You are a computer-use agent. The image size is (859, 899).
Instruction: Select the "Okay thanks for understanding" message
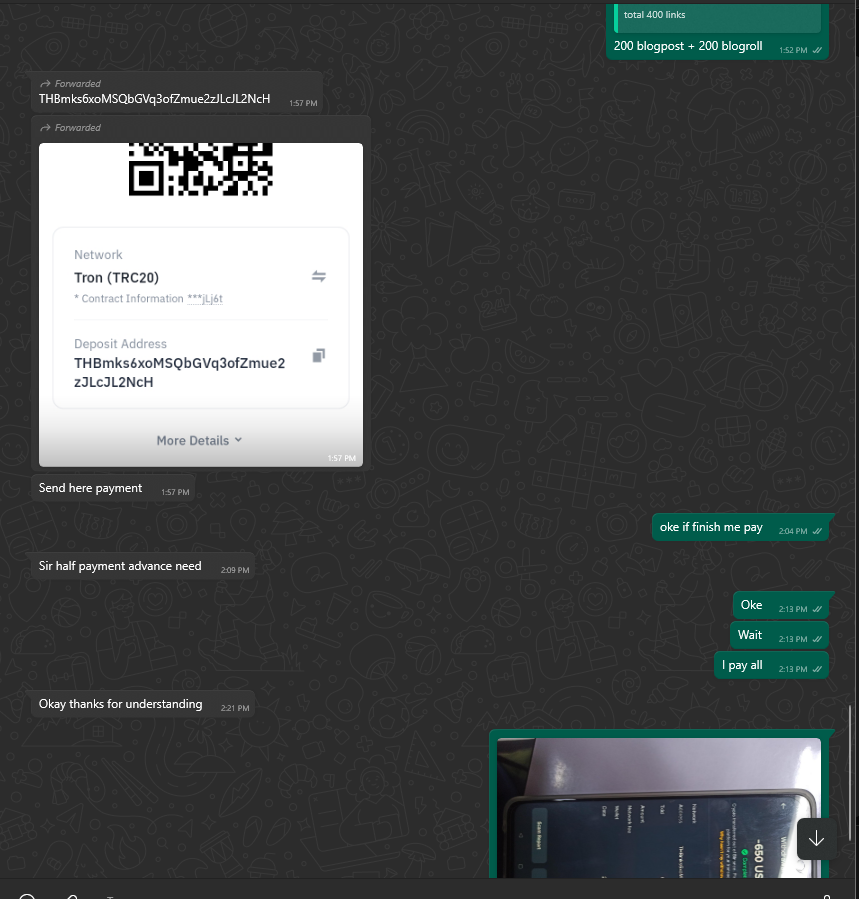120,704
